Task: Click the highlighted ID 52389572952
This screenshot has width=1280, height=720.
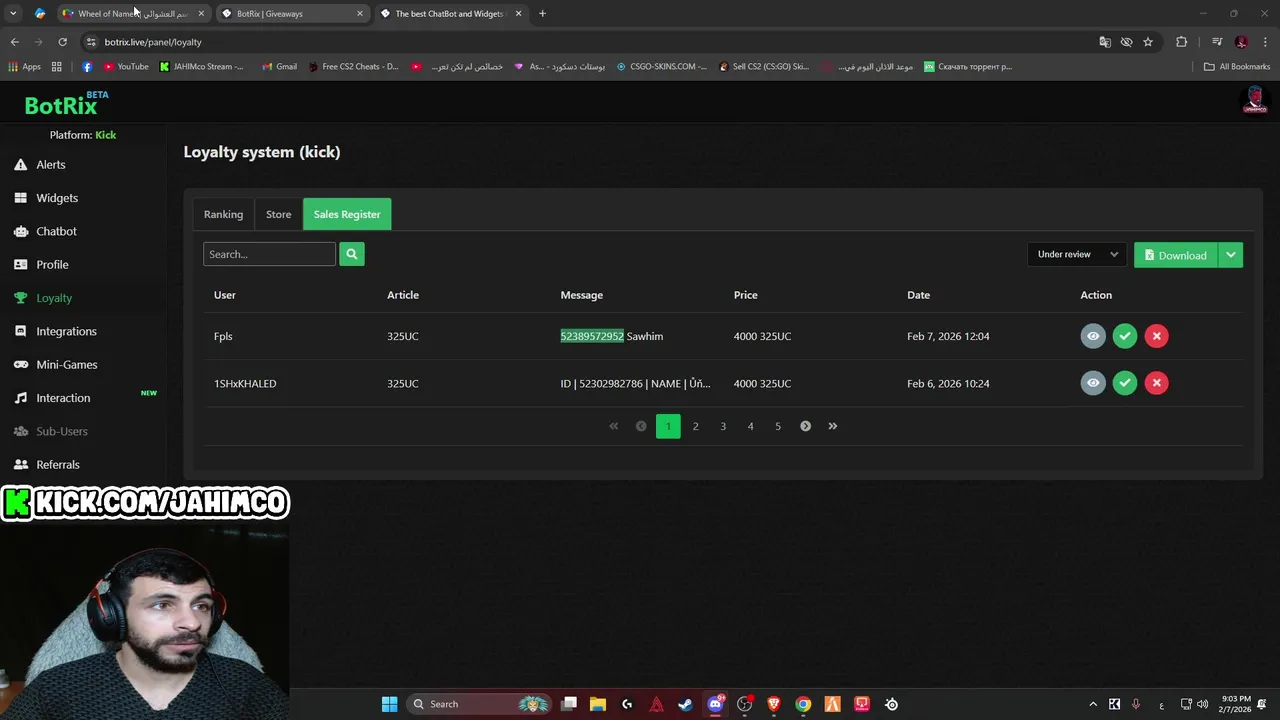Action: (592, 336)
